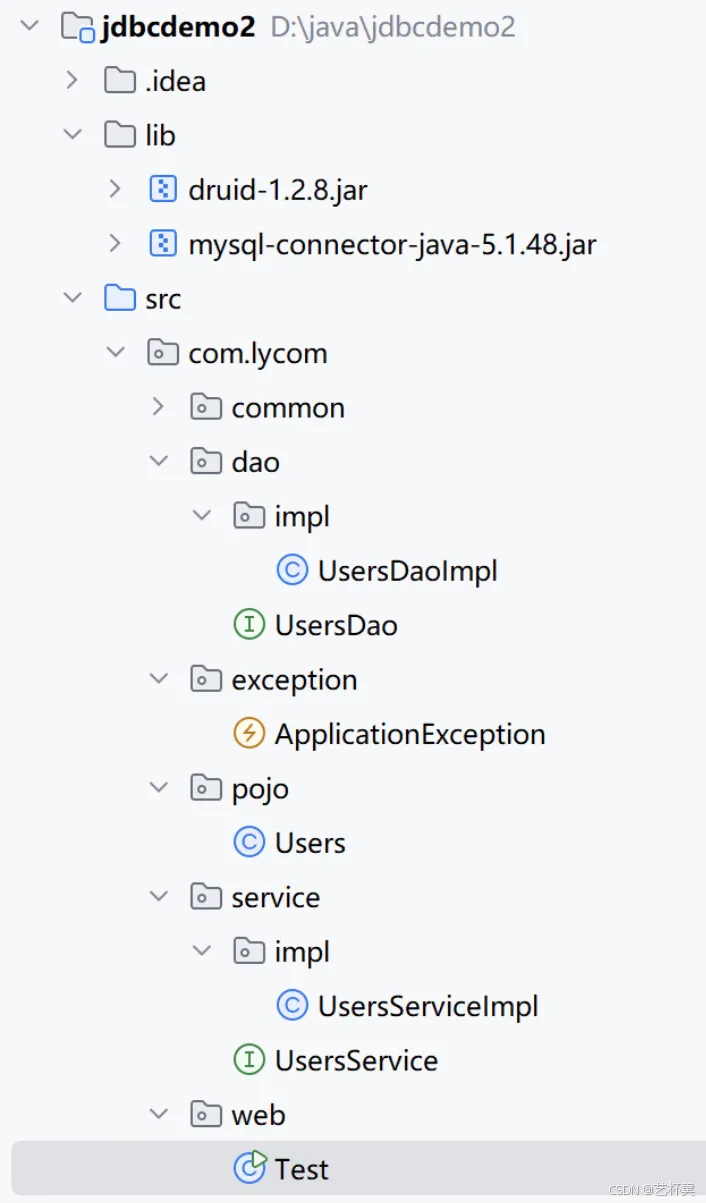Expand druid-1.2.8.jar contents
The width and height of the screenshot is (706, 1203).
click(x=115, y=188)
